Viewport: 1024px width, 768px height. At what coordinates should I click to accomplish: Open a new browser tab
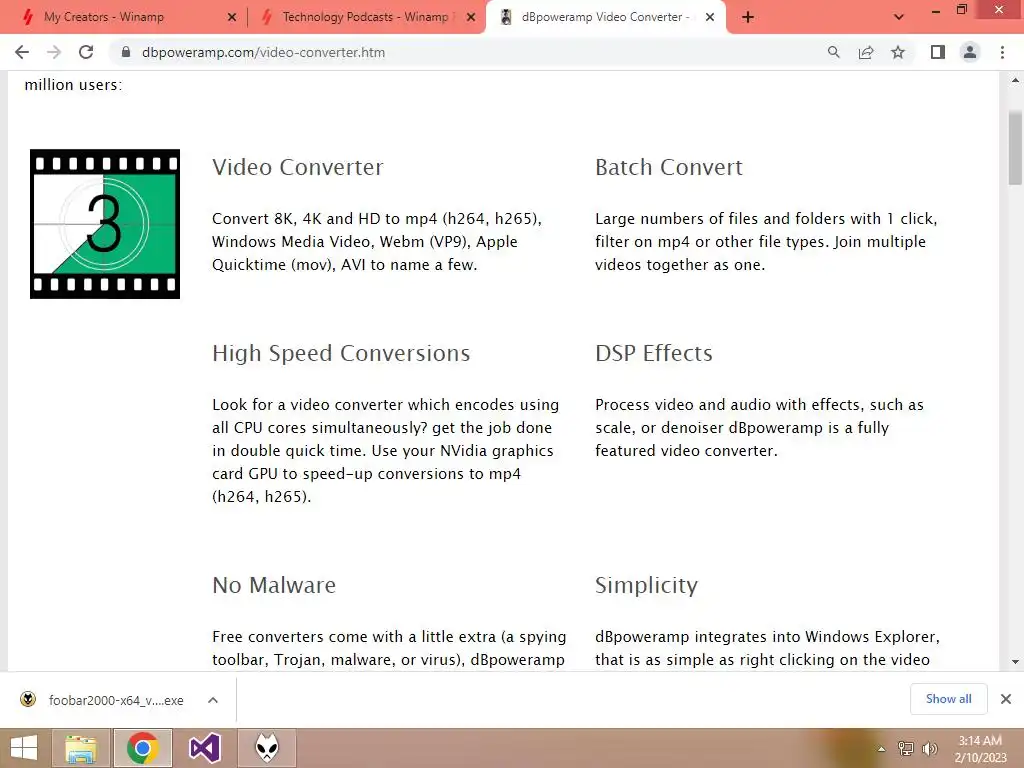[x=748, y=17]
